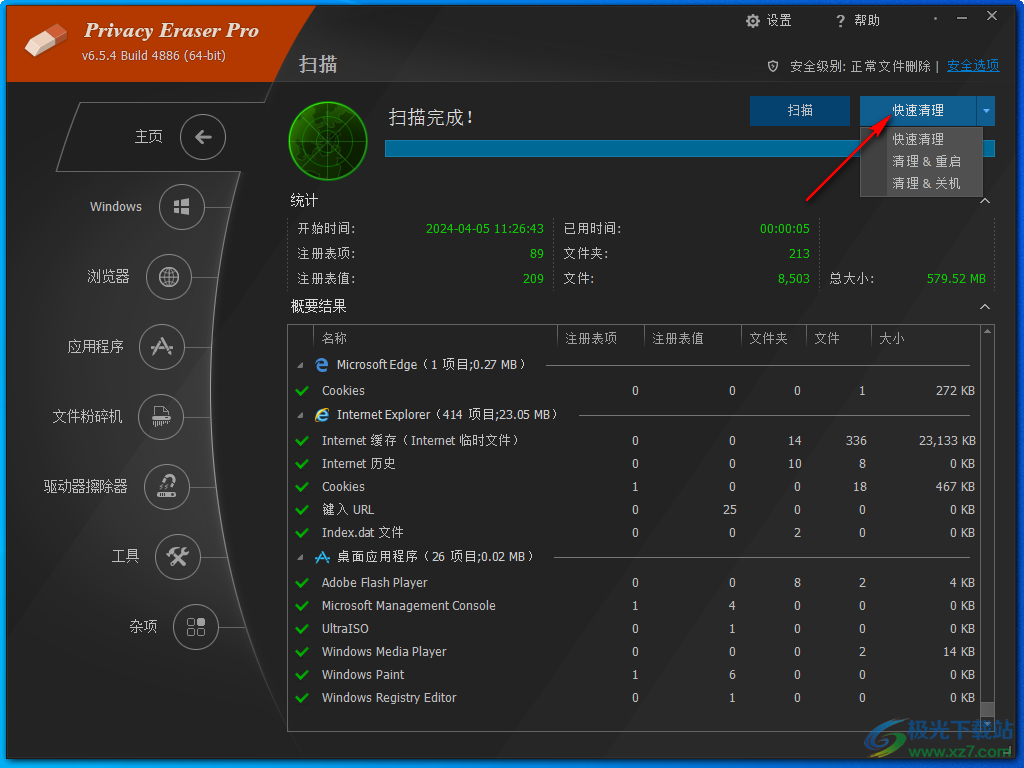Disable cleaning of Internet 历史 item

click(x=302, y=463)
